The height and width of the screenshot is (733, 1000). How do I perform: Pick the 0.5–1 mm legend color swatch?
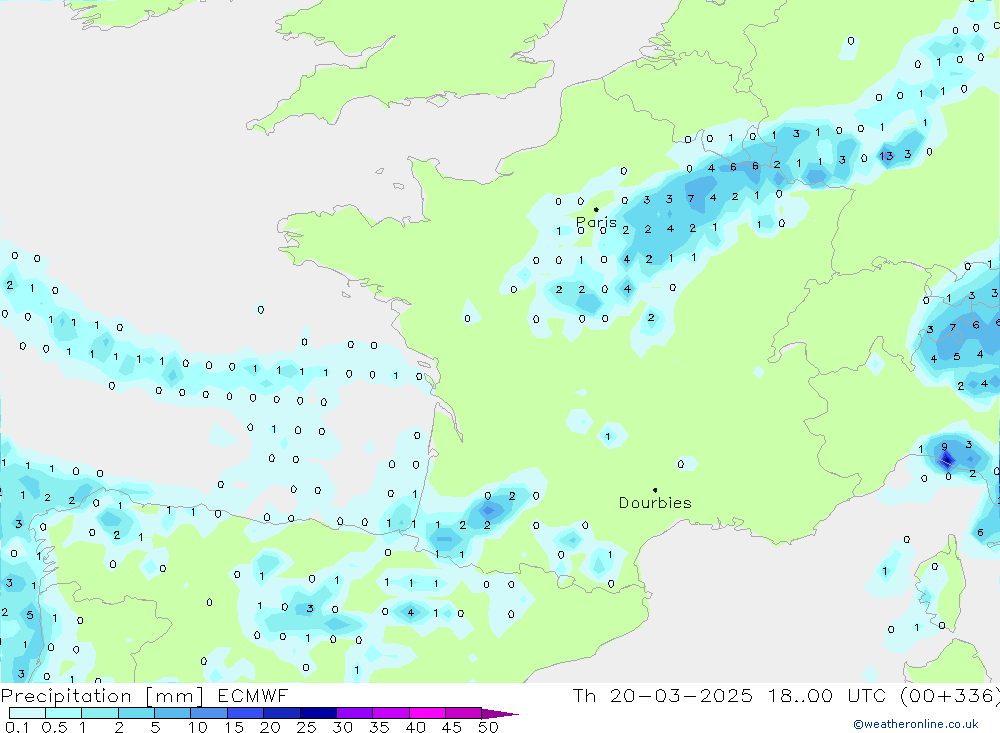[x=64, y=713]
